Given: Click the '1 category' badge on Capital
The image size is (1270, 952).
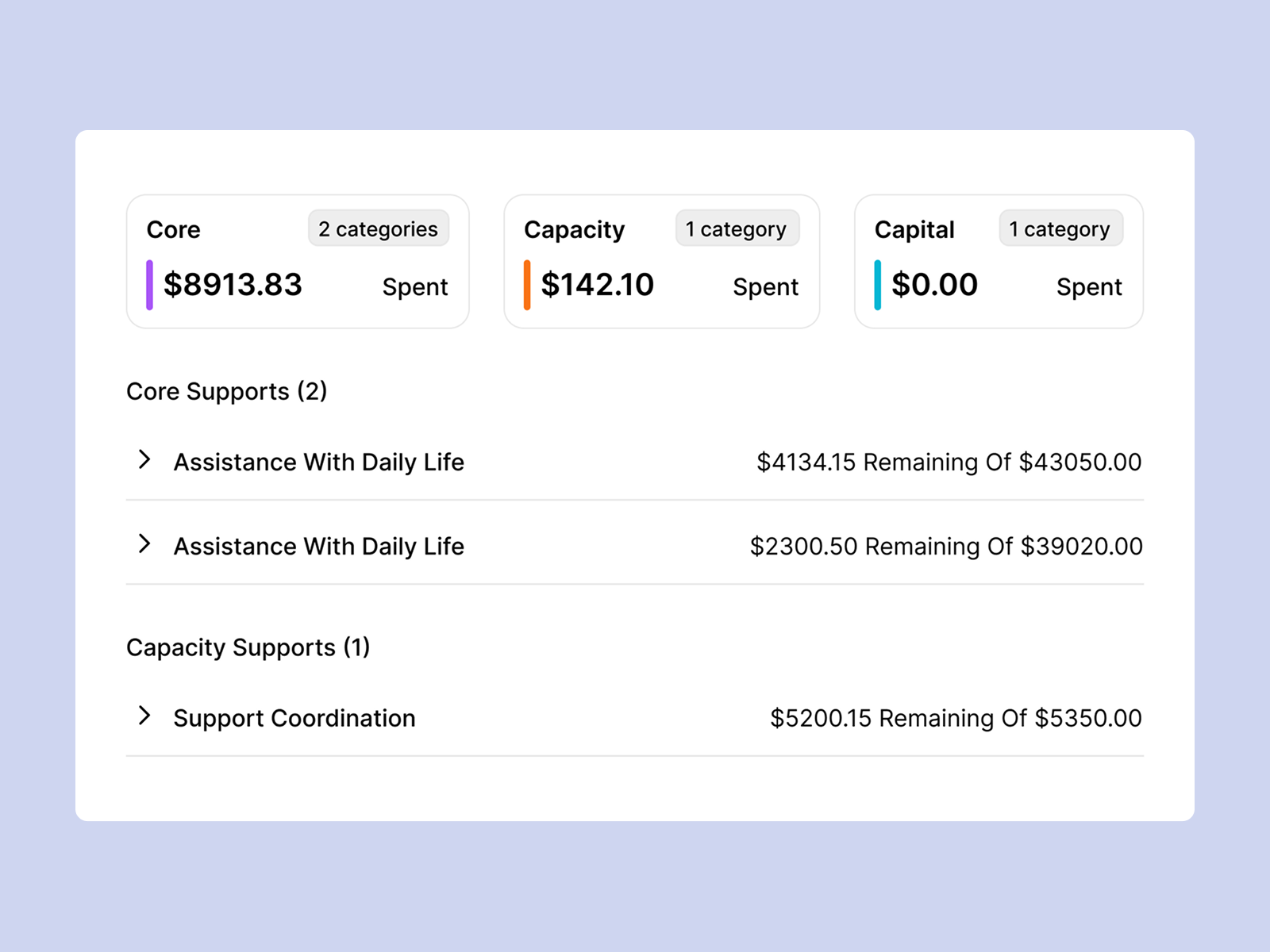Looking at the screenshot, I should [1060, 229].
